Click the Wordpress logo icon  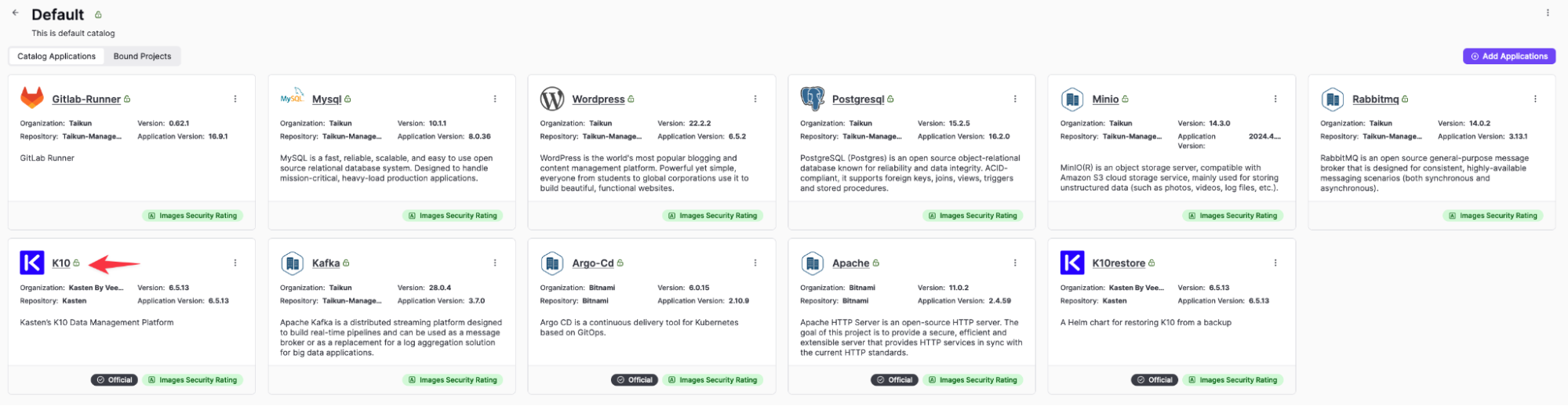[x=552, y=99]
